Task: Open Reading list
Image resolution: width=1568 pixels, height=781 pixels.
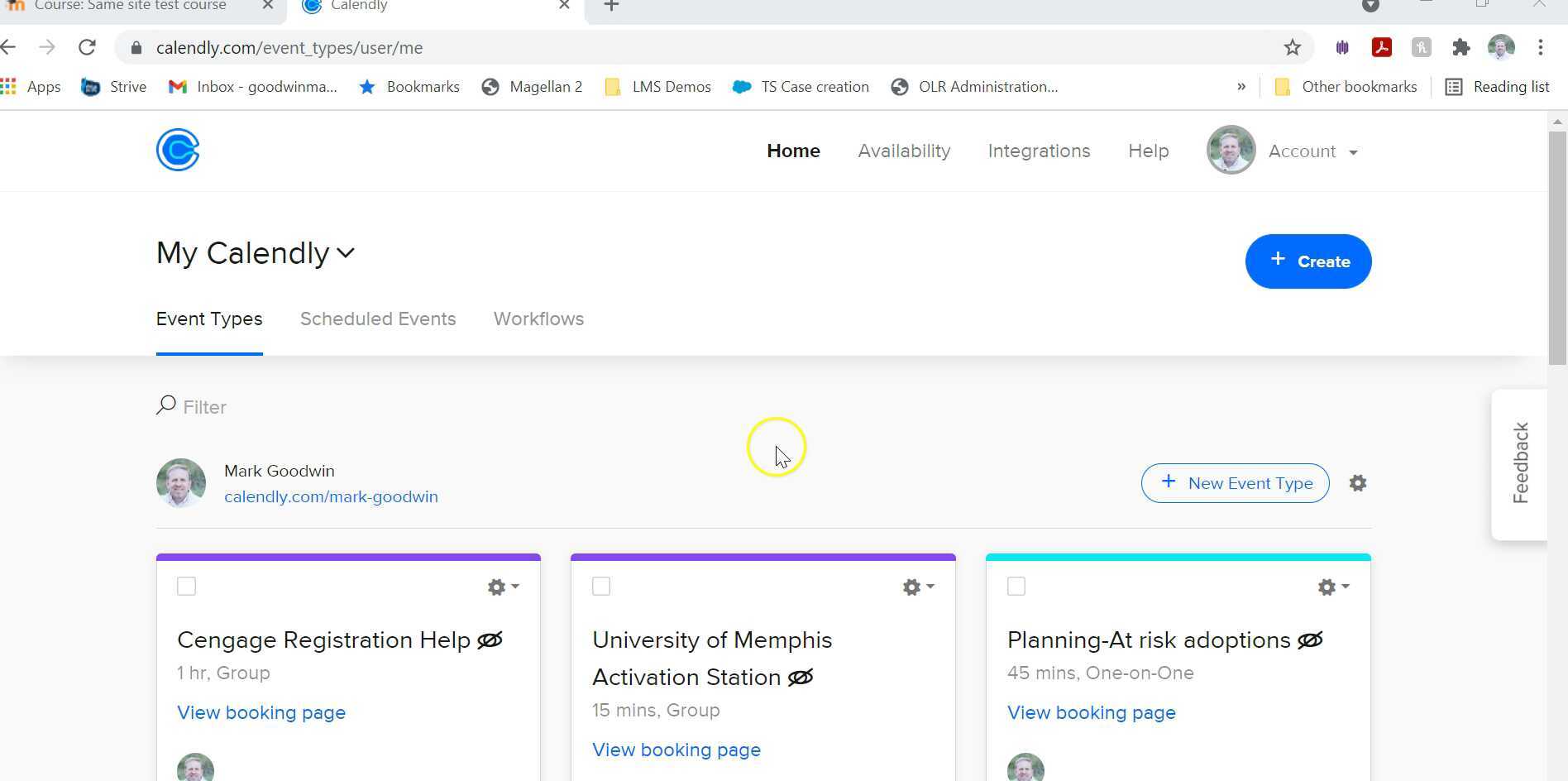Action: [x=1498, y=87]
